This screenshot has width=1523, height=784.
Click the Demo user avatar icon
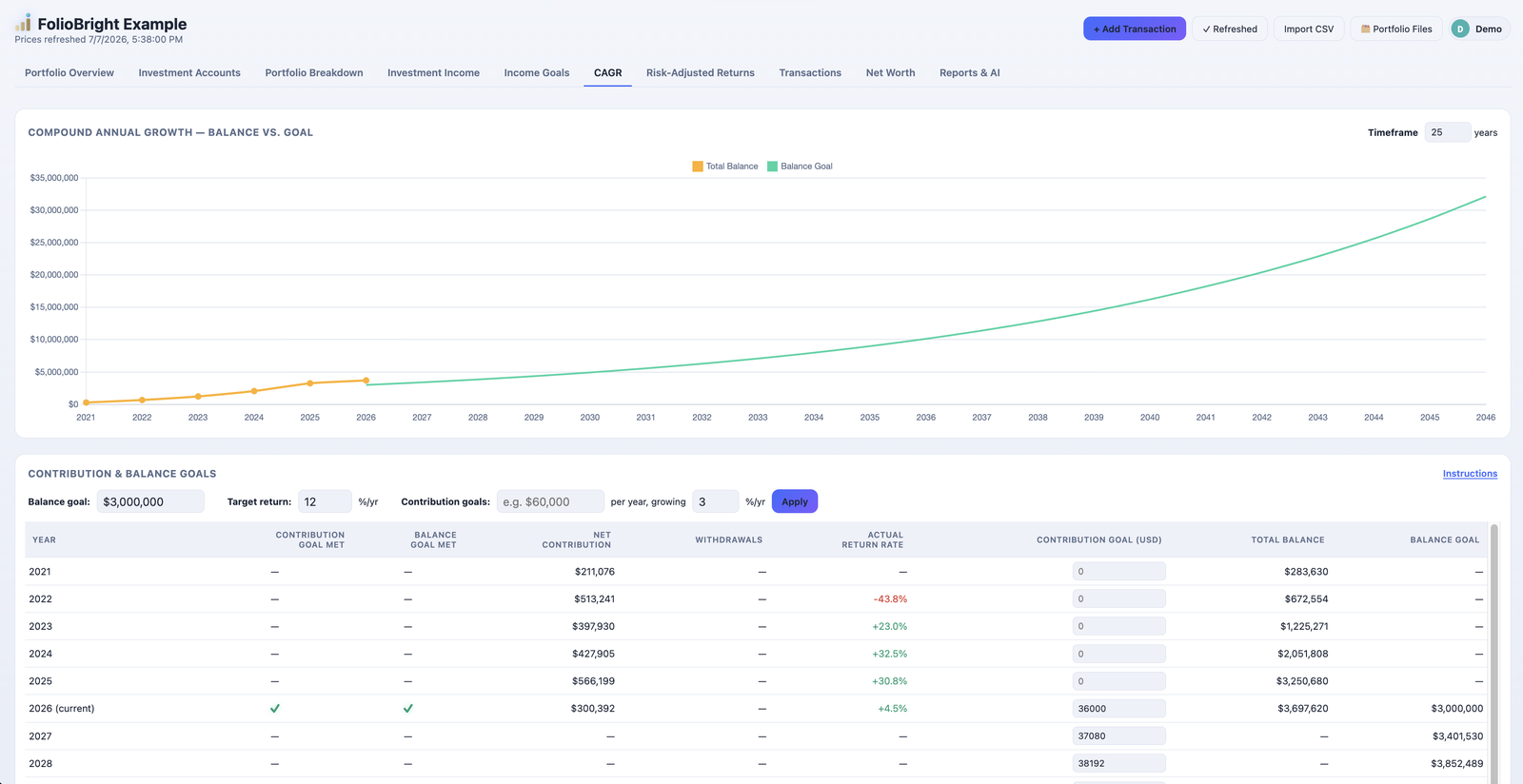(x=1460, y=29)
